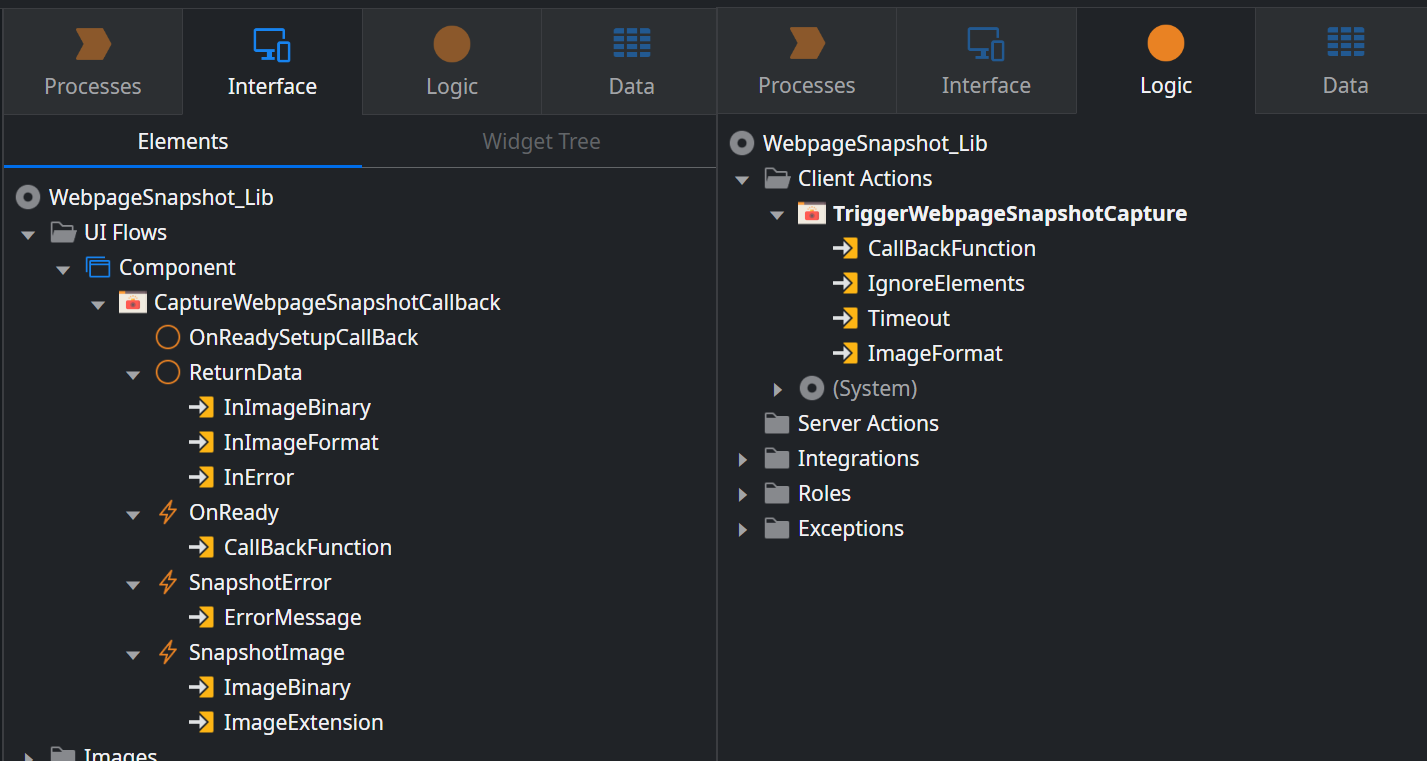1427x761 pixels.
Task: Click the Timeout parameter arrow icon
Action: point(845,318)
